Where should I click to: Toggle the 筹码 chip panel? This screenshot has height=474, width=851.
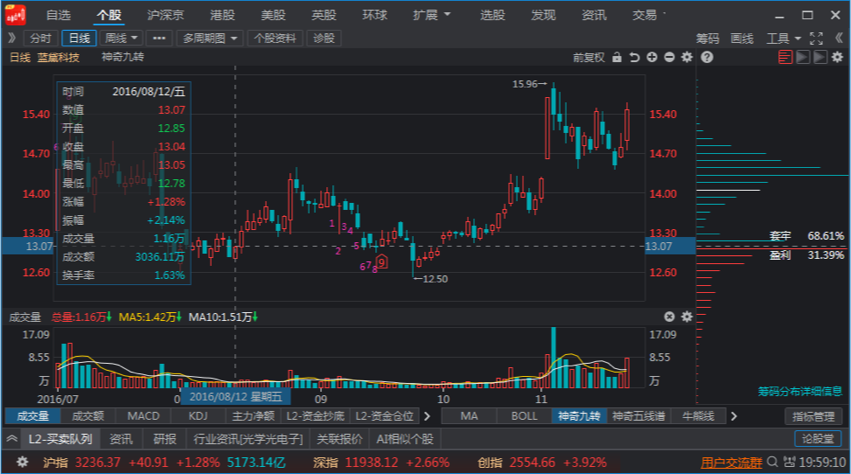click(x=708, y=38)
